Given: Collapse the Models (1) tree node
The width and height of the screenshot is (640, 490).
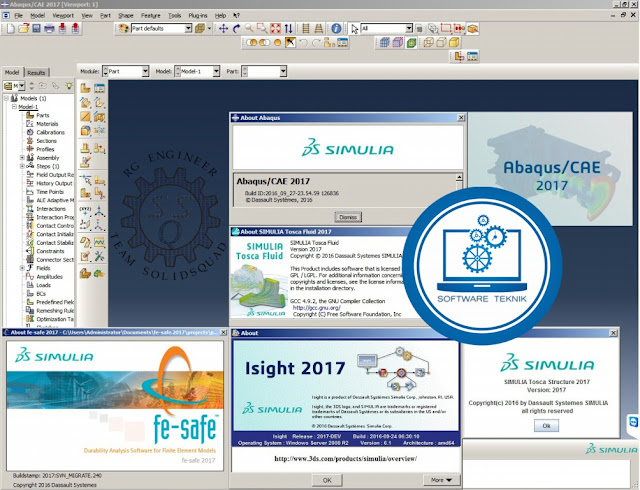Looking at the screenshot, I should tap(7, 98).
